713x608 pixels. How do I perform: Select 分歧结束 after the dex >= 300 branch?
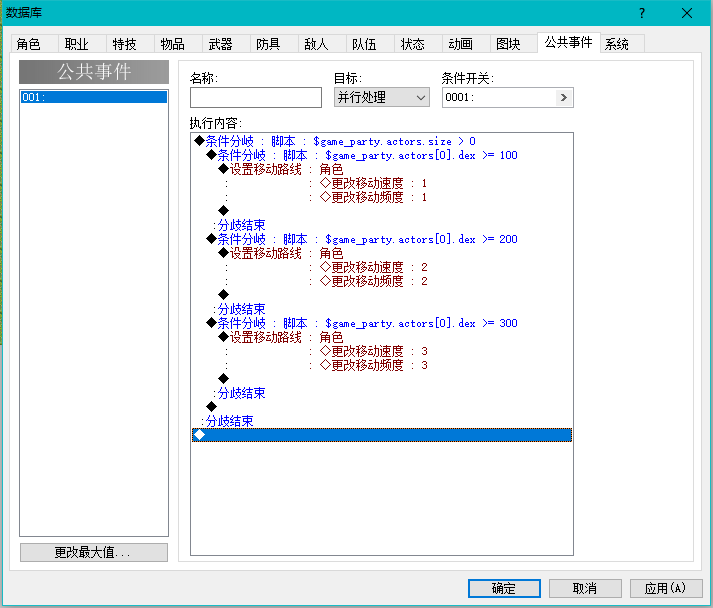tap(382, 393)
